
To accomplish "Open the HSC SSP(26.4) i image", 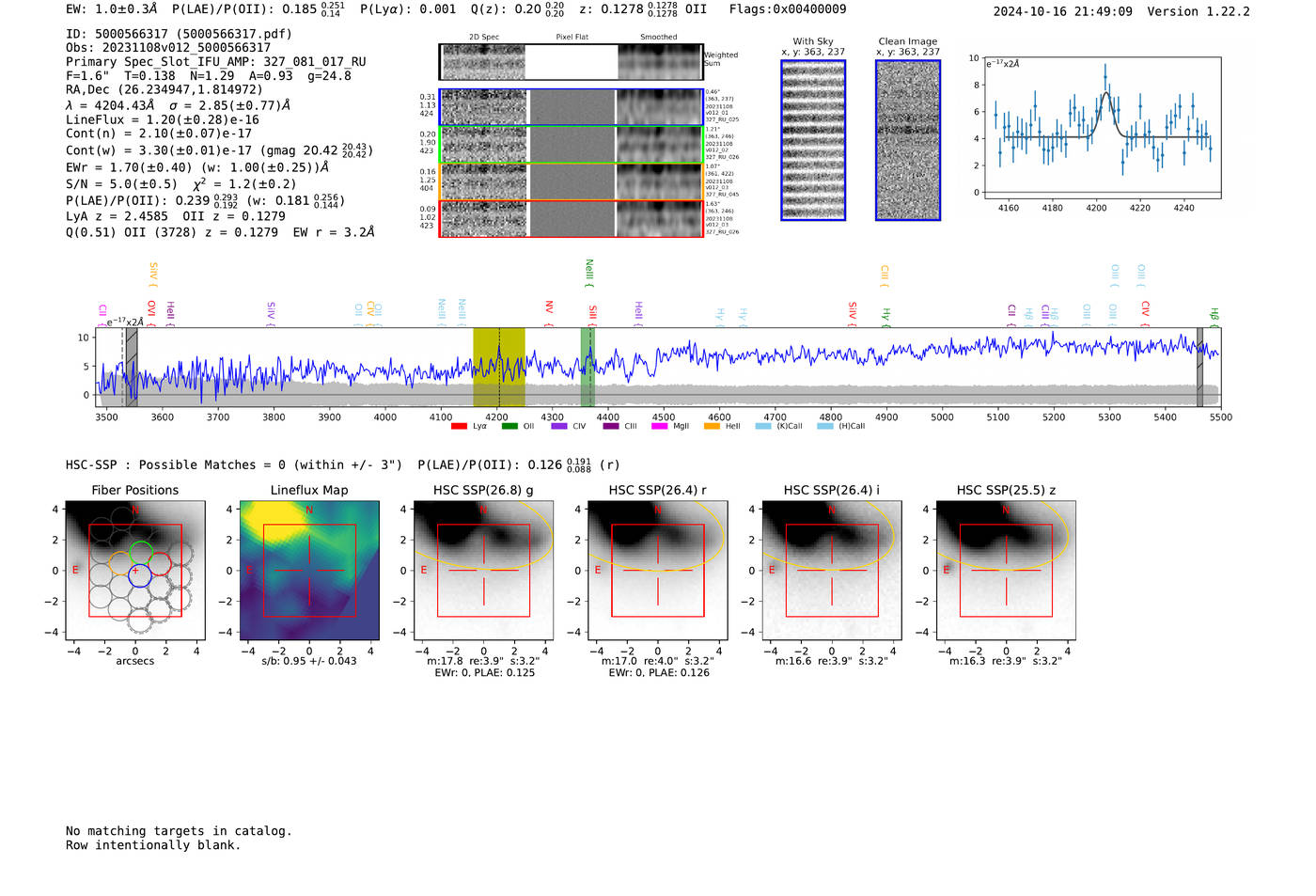I will pos(832,571).
